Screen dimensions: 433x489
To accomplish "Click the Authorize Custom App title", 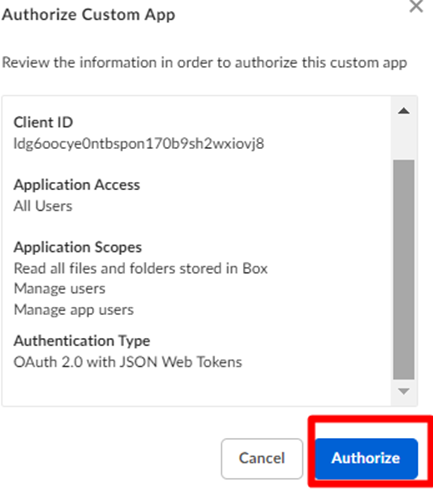I will point(88,15).
